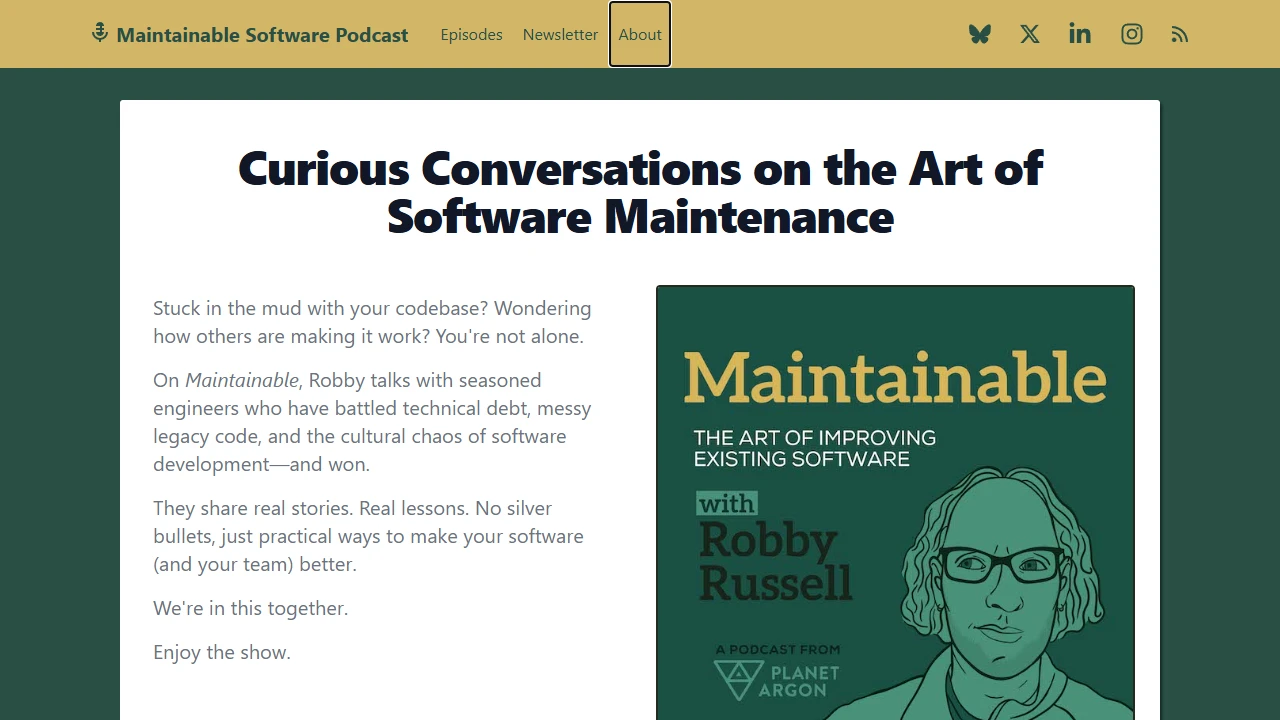This screenshot has height=720, width=1280.
Task: View the Instagram profile icon
Action: click(x=1131, y=34)
